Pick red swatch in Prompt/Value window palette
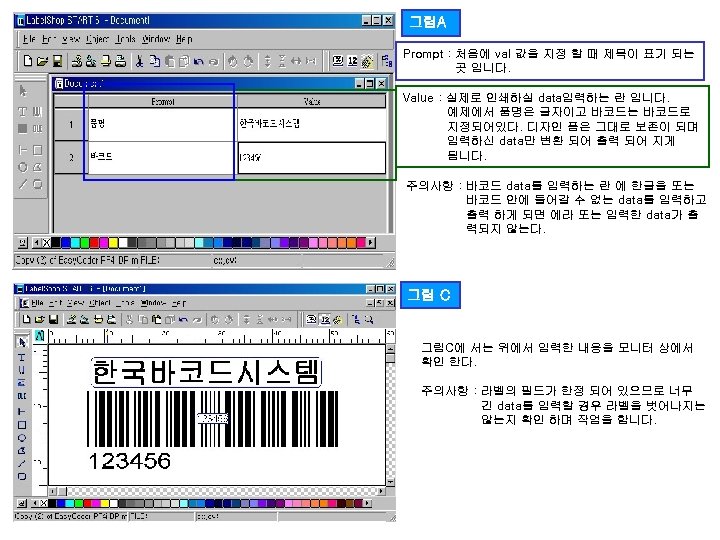The image size is (720, 540). pos(94,242)
